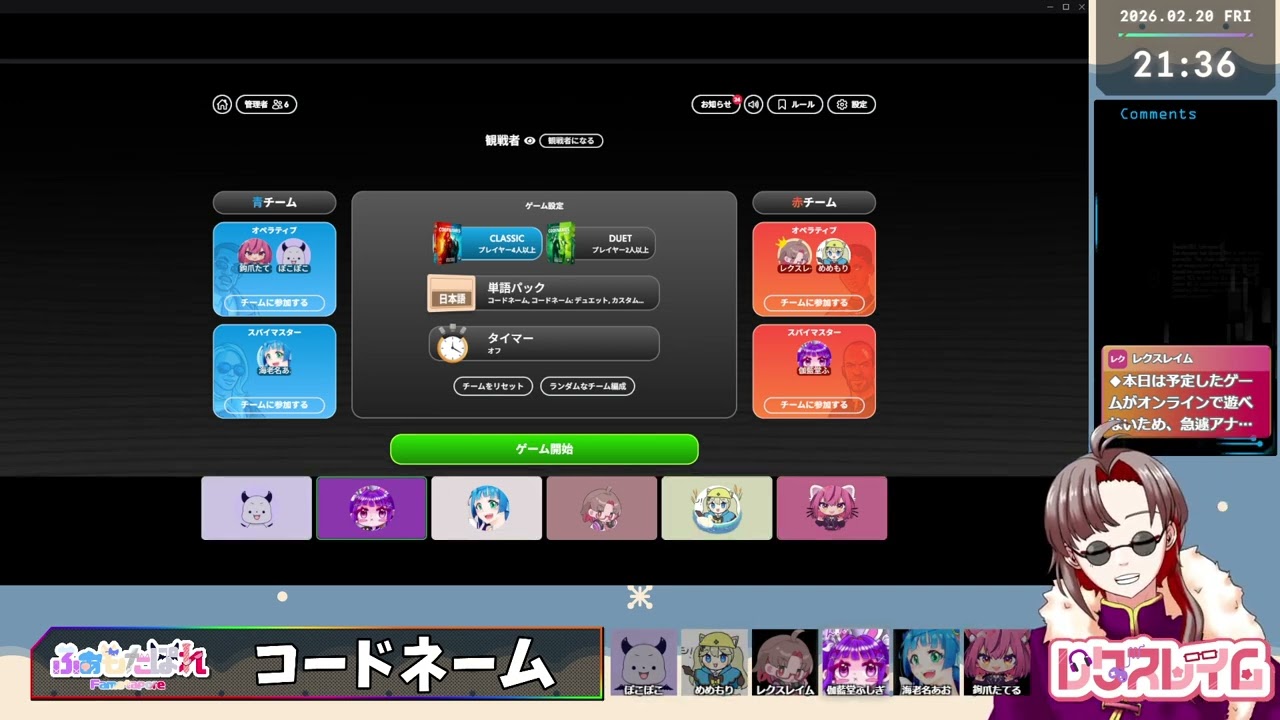
Task: Join blue spymaster via チームに参加する
Action: (274, 405)
